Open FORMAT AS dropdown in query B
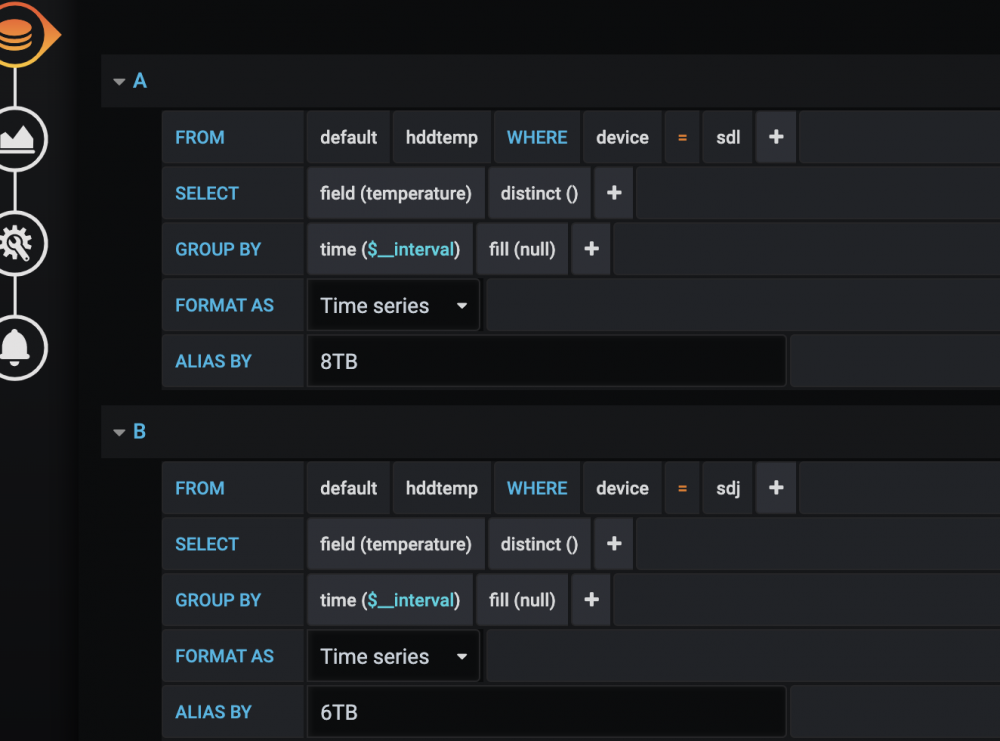This screenshot has width=1000, height=741. (x=393, y=656)
